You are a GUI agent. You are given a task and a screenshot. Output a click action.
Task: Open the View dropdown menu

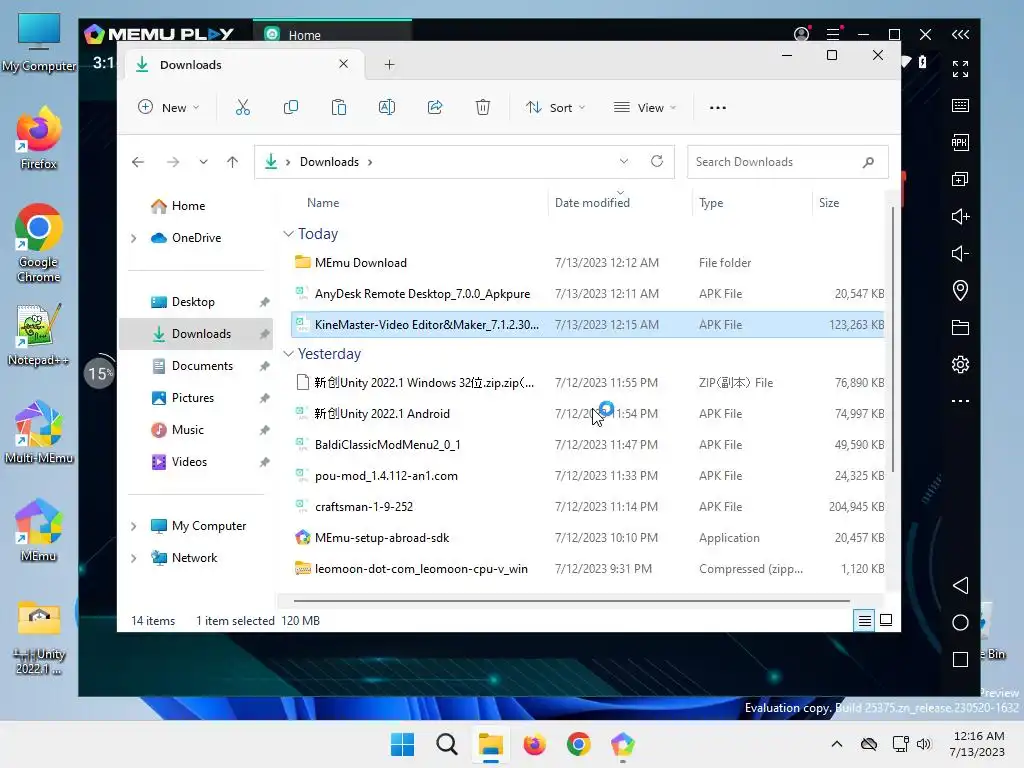645,108
